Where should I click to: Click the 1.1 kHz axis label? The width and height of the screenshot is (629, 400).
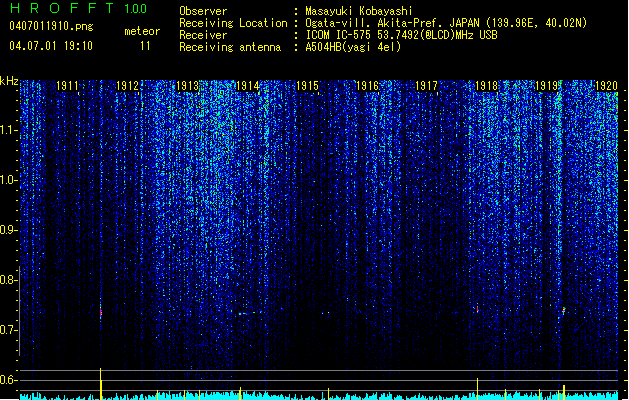pos(8,131)
